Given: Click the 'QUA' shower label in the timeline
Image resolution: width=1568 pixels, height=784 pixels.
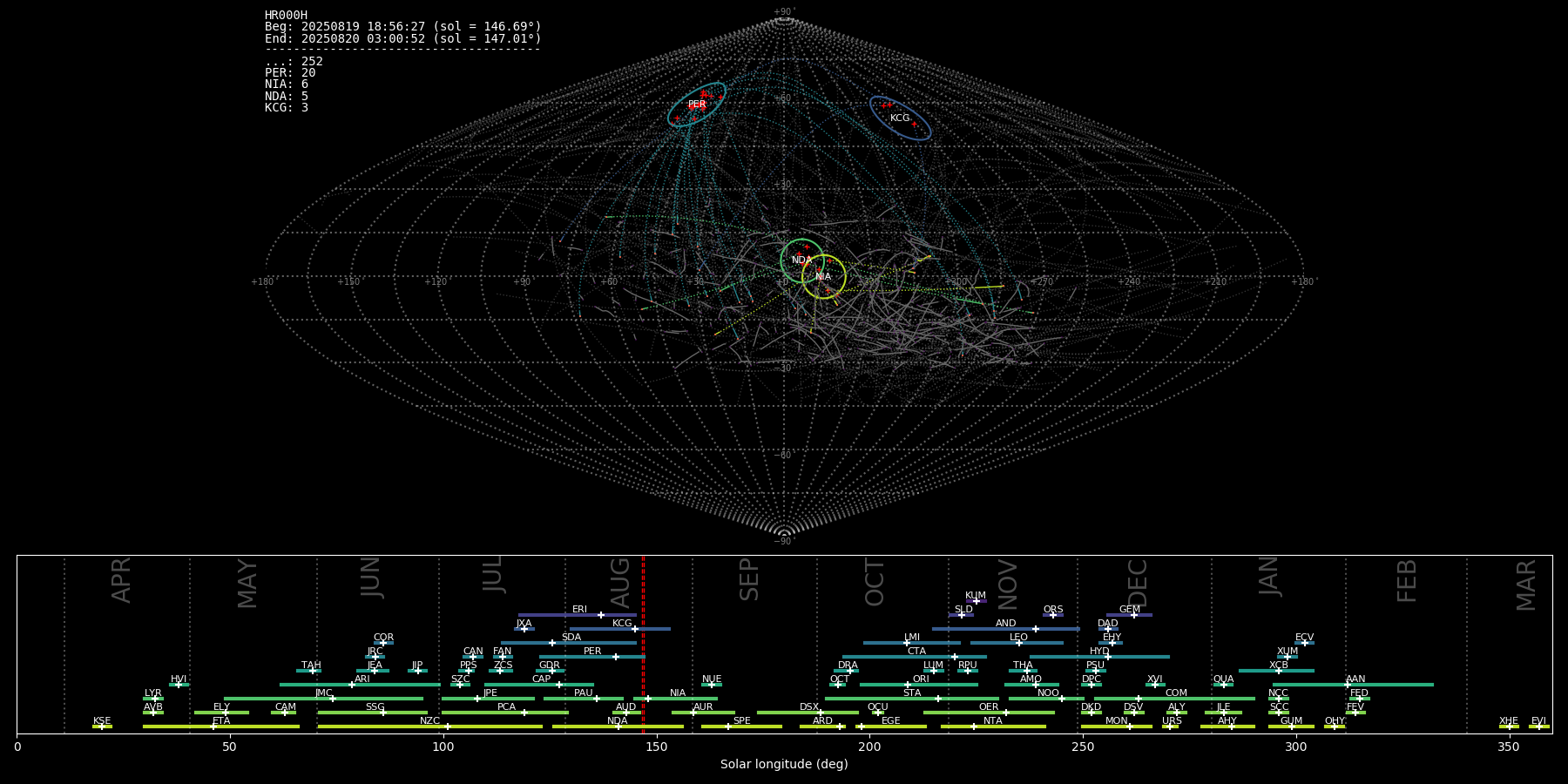Looking at the screenshot, I should [x=1224, y=679].
